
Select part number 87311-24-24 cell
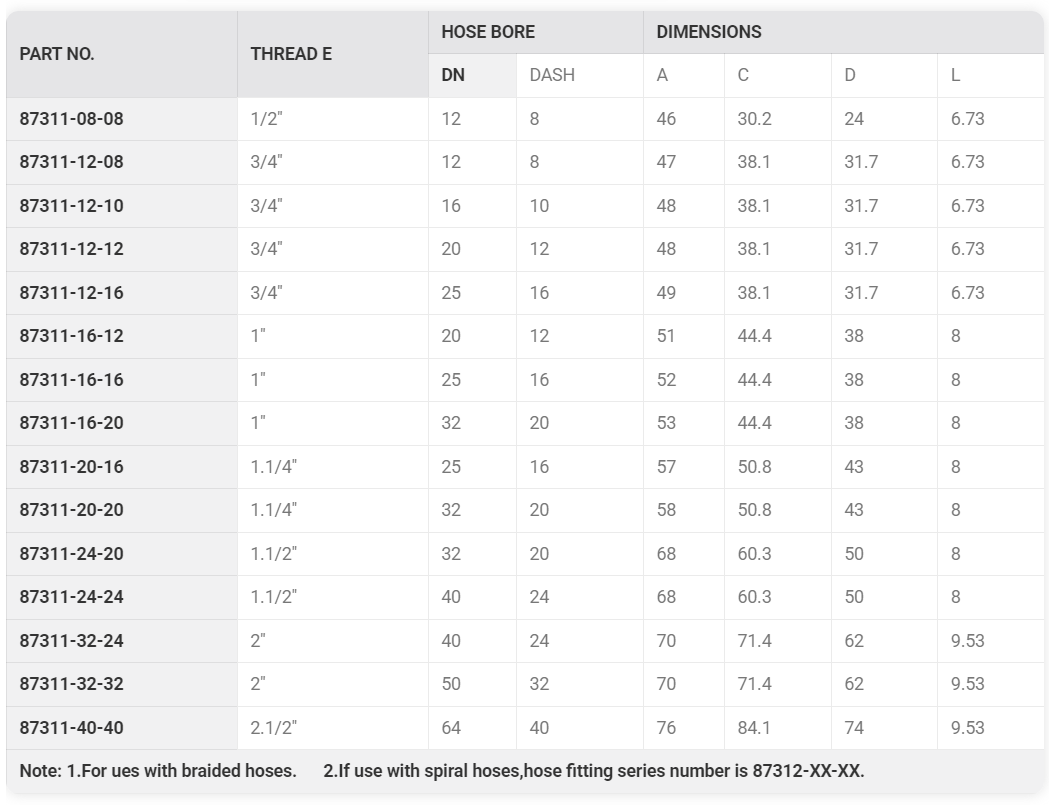click(122, 597)
